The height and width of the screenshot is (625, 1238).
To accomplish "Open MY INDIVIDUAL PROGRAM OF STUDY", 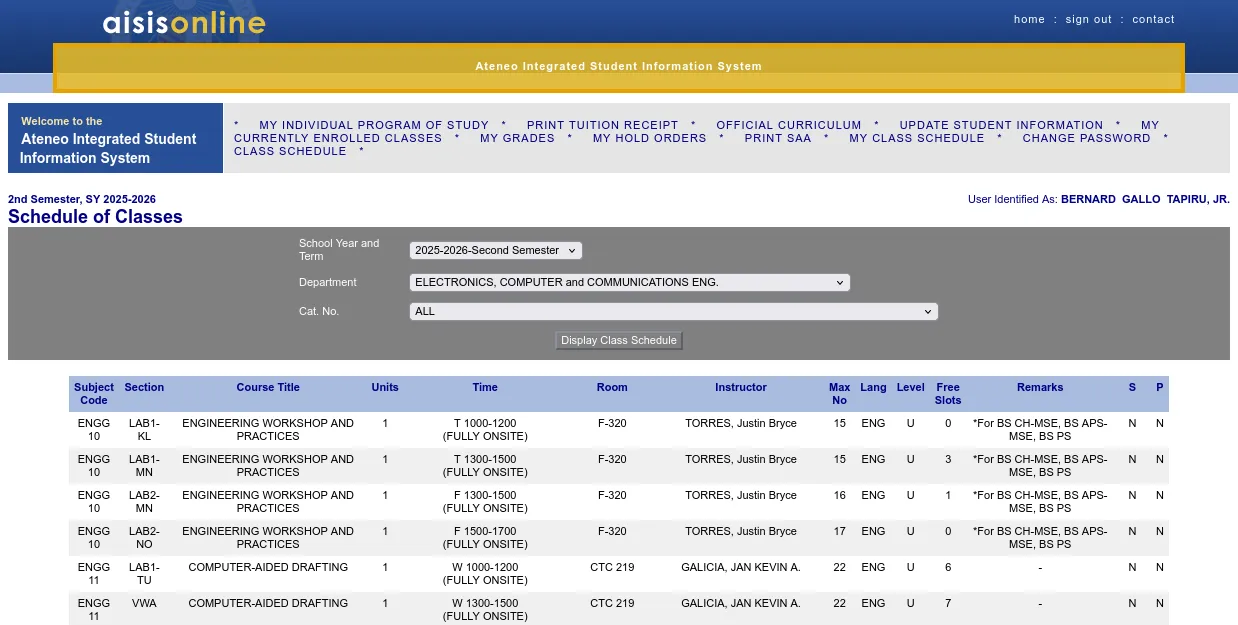I will [x=374, y=125].
